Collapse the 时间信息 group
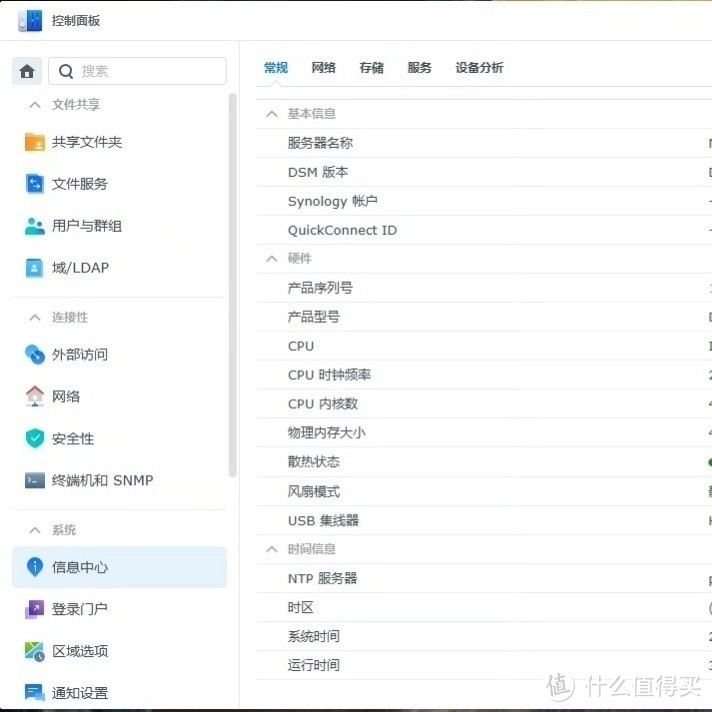The height and width of the screenshot is (712, 712). (272, 549)
